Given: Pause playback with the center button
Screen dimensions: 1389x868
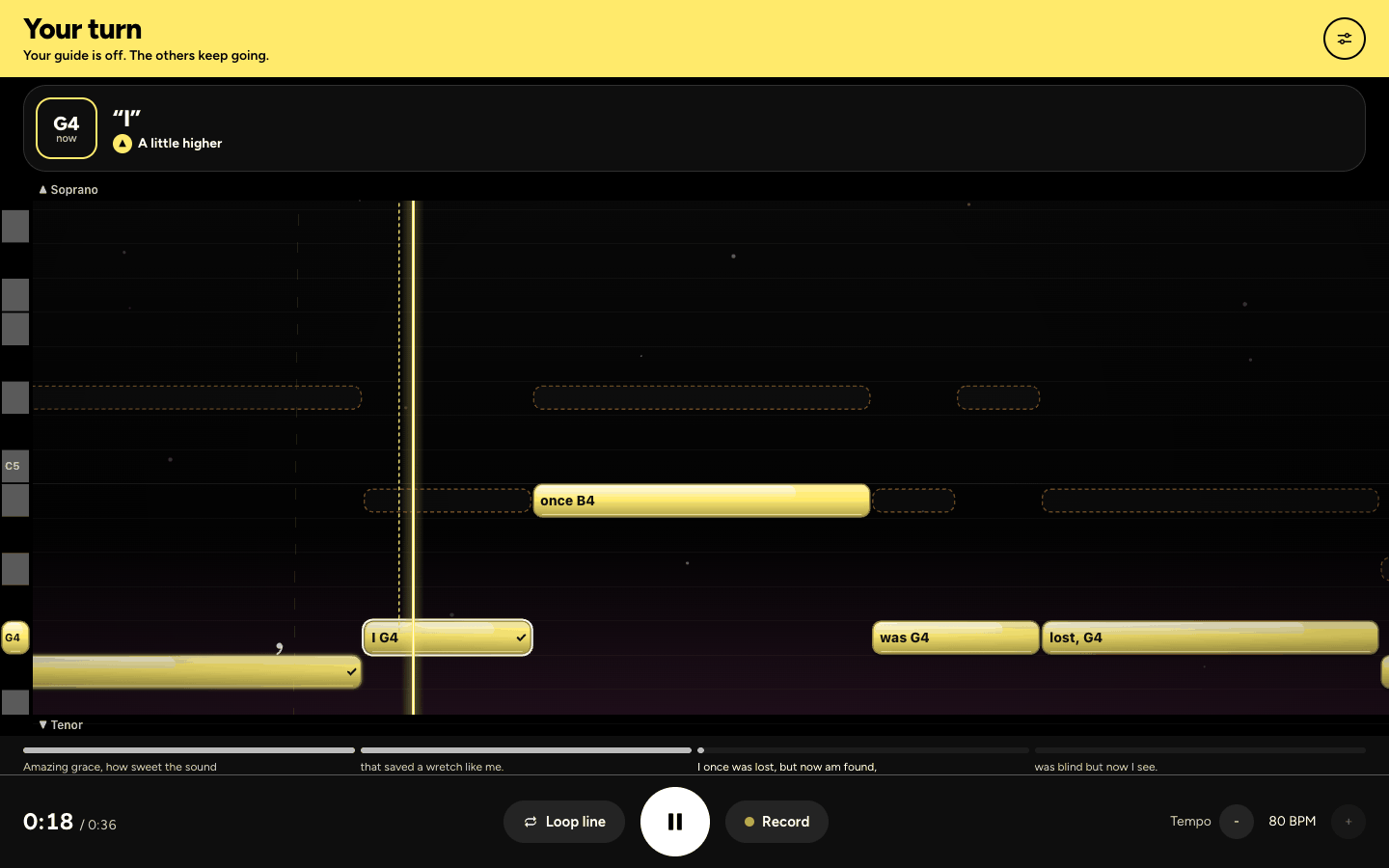Looking at the screenshot, I should [675, 822].
